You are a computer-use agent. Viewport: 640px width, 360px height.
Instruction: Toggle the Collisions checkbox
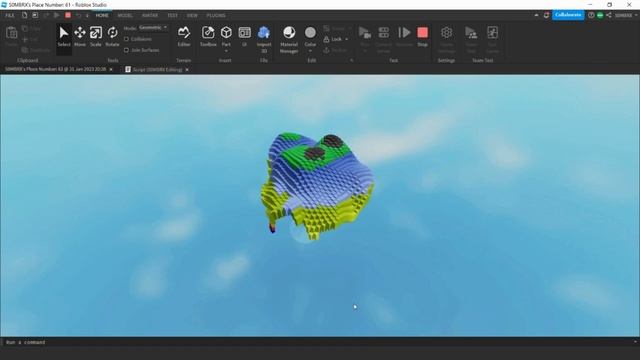tap(127, 39)
